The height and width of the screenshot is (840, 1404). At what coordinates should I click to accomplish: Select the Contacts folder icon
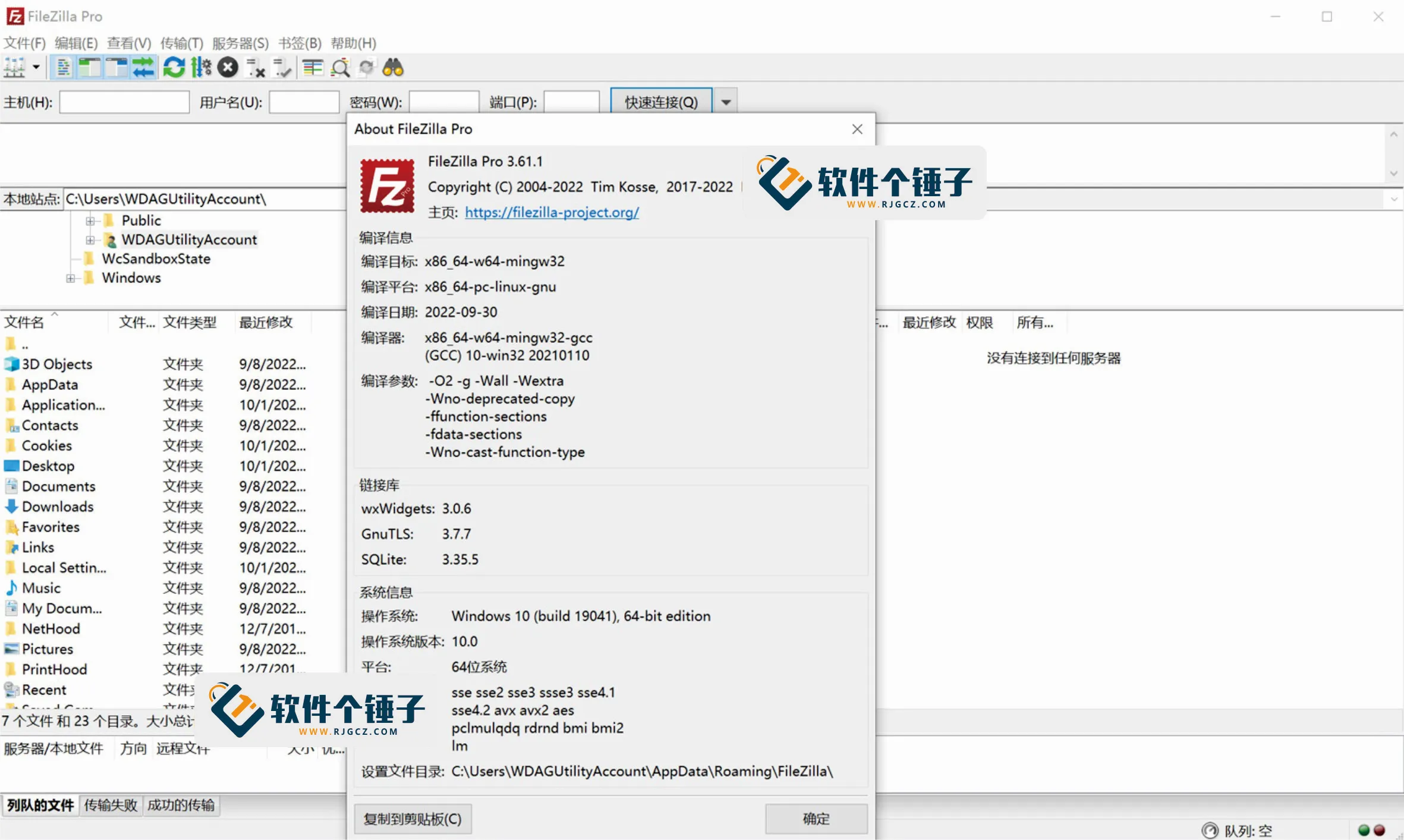point(11,425)
